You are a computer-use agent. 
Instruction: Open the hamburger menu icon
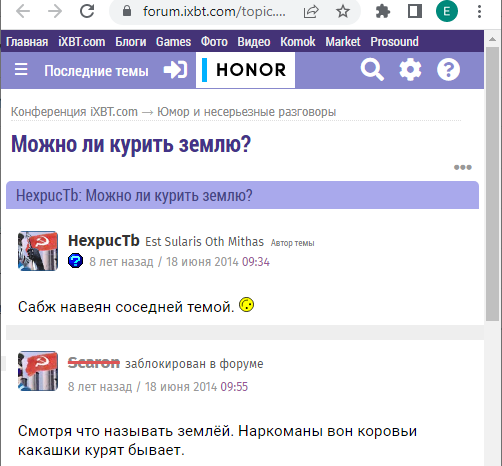(21, 70)
